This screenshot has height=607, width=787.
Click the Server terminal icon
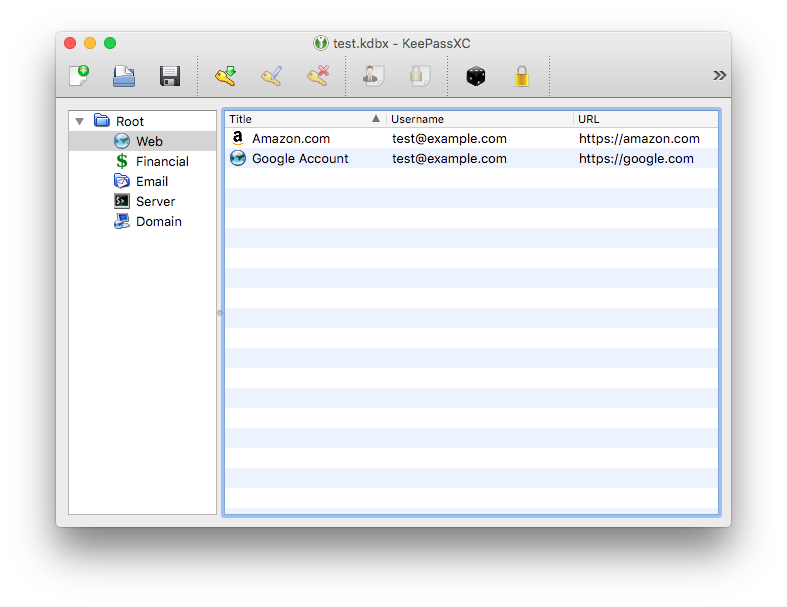coord(121,201)
